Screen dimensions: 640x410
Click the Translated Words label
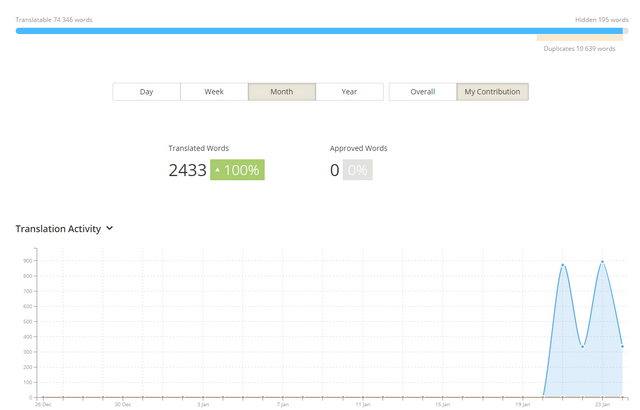click(x=199, y=148)
